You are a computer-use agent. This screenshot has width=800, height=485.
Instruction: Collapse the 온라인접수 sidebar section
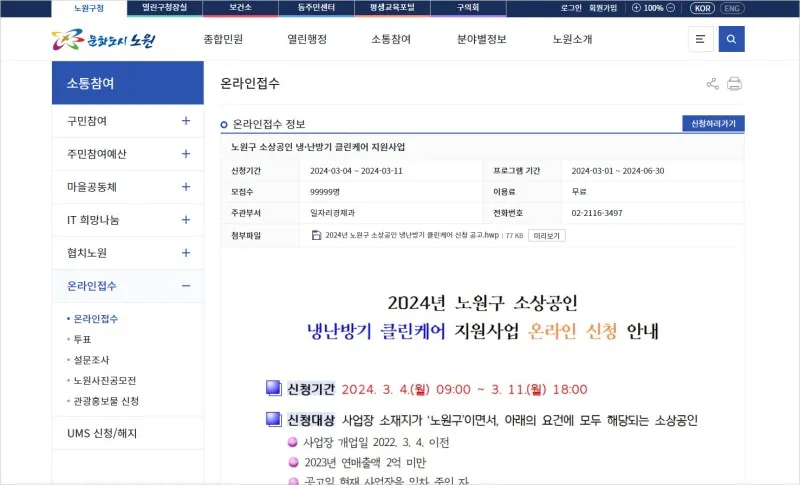186,286
